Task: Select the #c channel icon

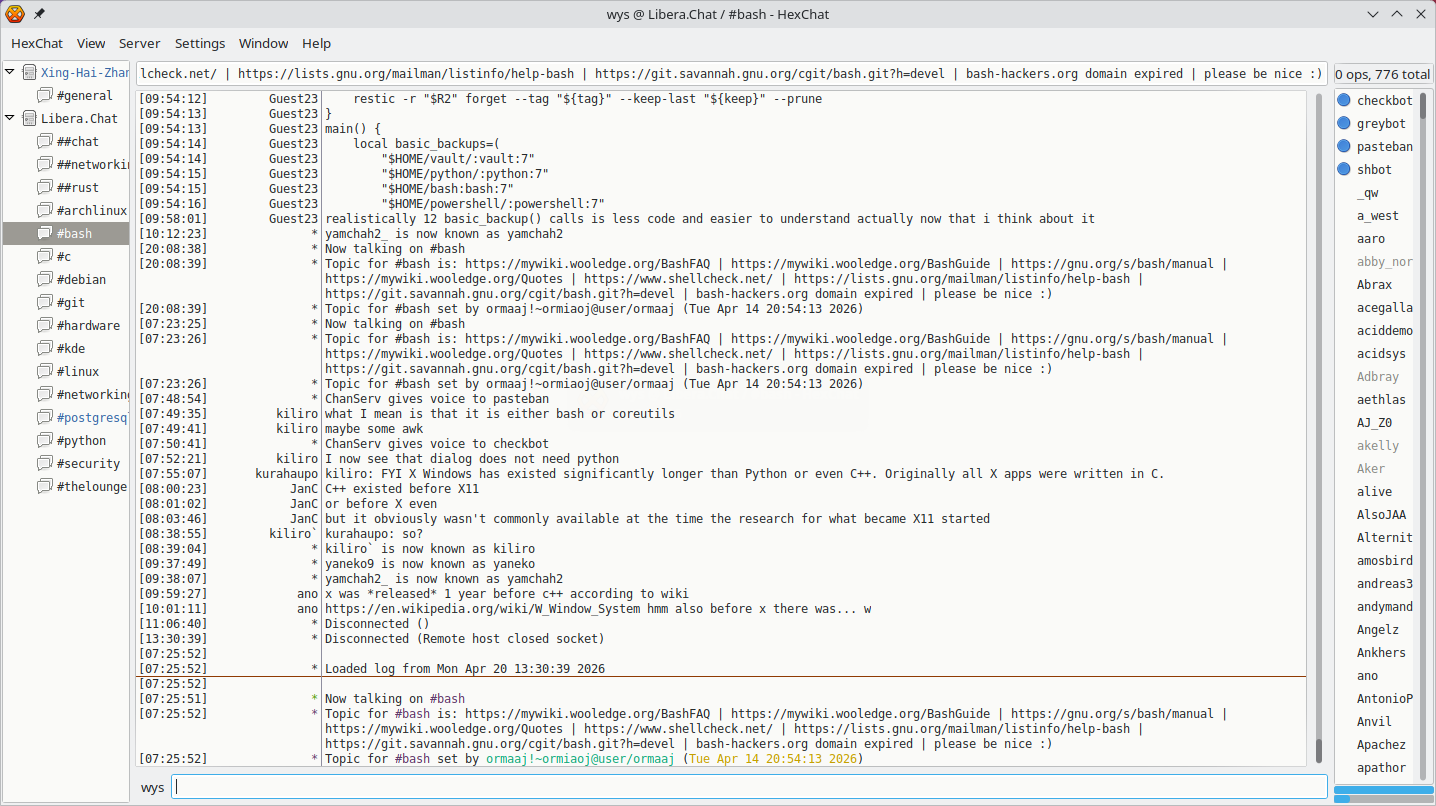Action: (x=45, y=256)
